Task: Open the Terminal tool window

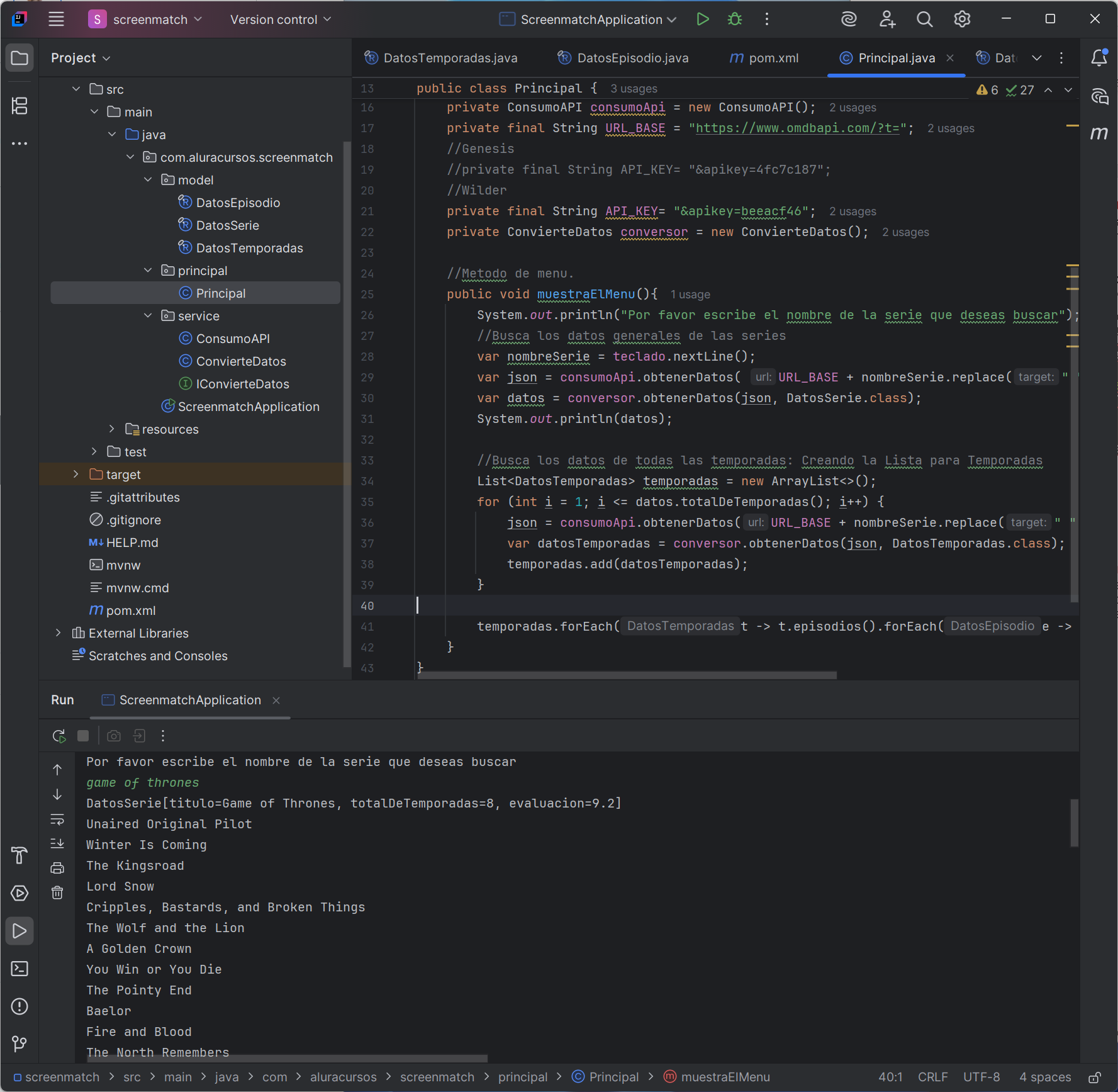Action: click(20, 969)
